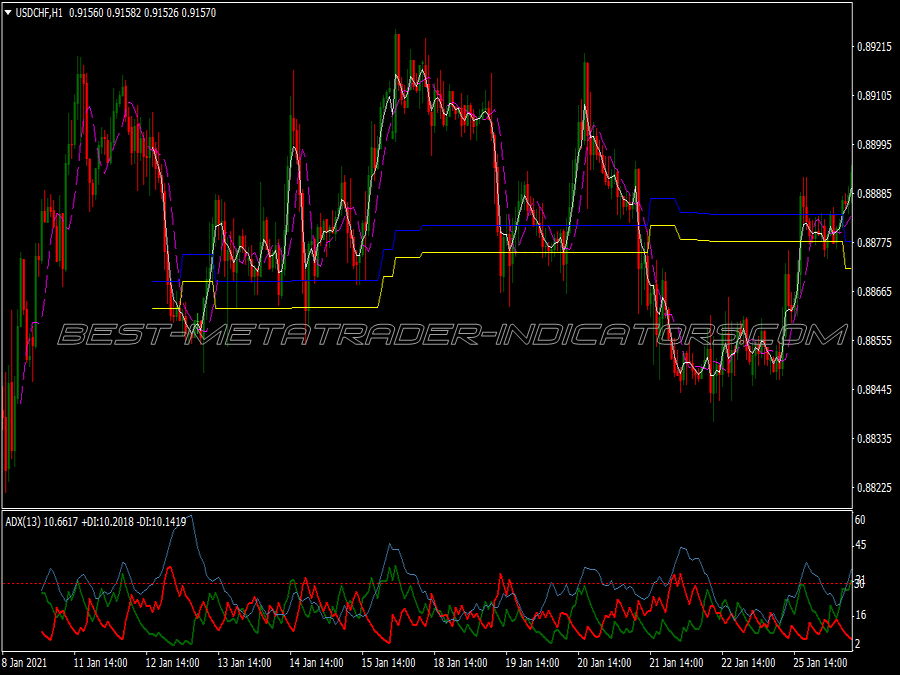
Task: Click the 15 Jan 14:00 time label
Action: point(389,662)
